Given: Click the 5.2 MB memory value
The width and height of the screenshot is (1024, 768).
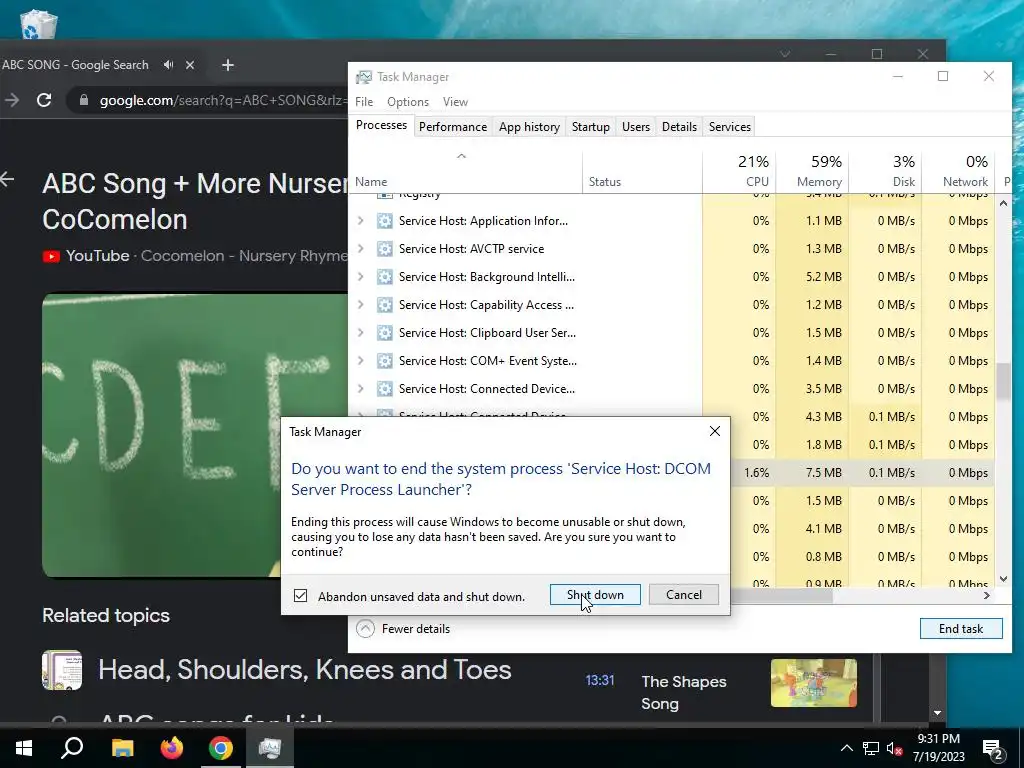Looking at the screenshot, I should tap(823, 277).
